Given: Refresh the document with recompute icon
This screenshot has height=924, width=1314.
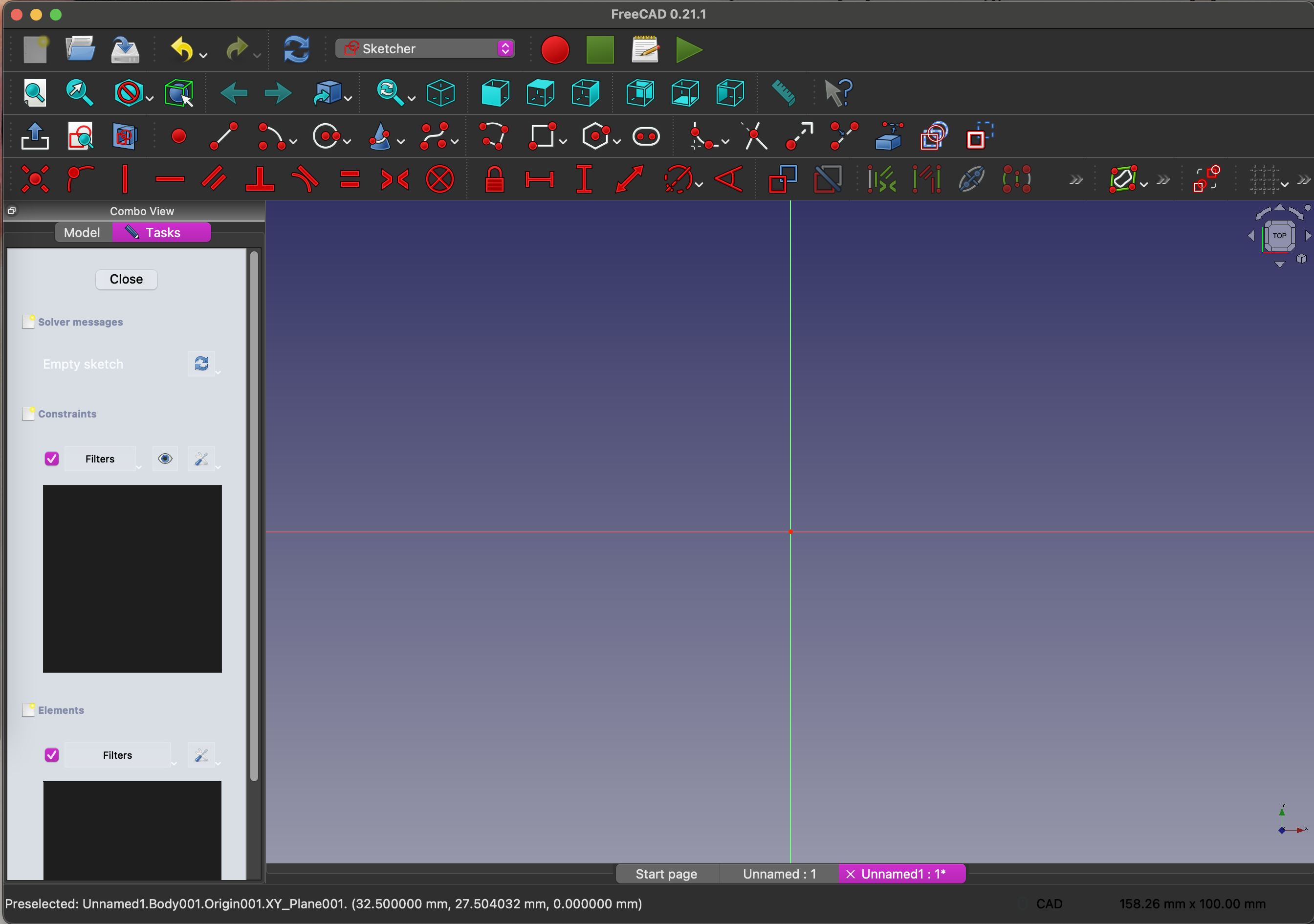Looking at the screenshot, I should pyautogui.click(x=296, y=49).
